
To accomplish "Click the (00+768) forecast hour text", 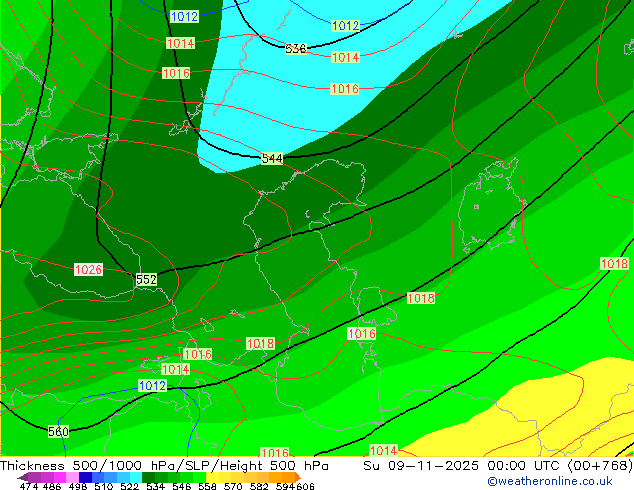I will pos(600,466).
